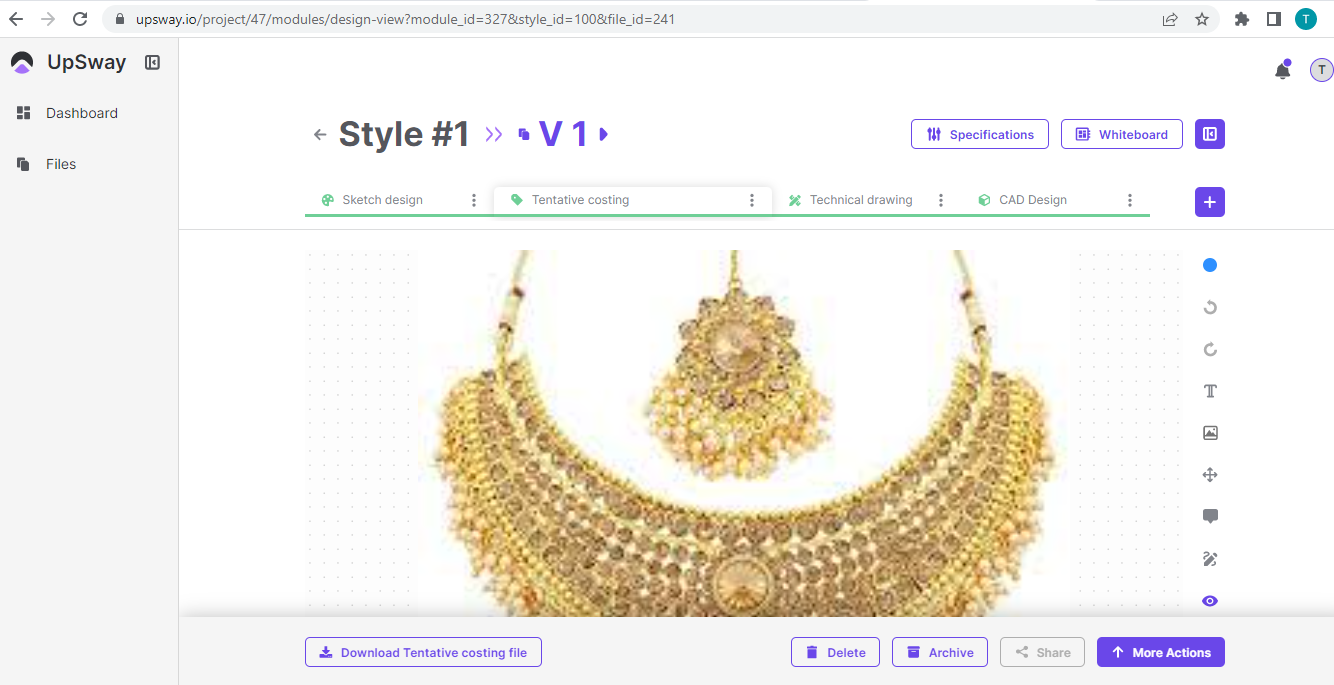Switch to the CAD Design tab

(x=1032, y=200)
